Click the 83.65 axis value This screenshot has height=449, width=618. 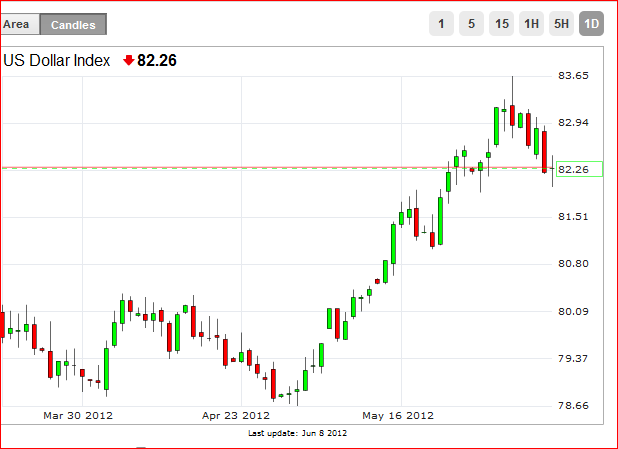[573, 75]
